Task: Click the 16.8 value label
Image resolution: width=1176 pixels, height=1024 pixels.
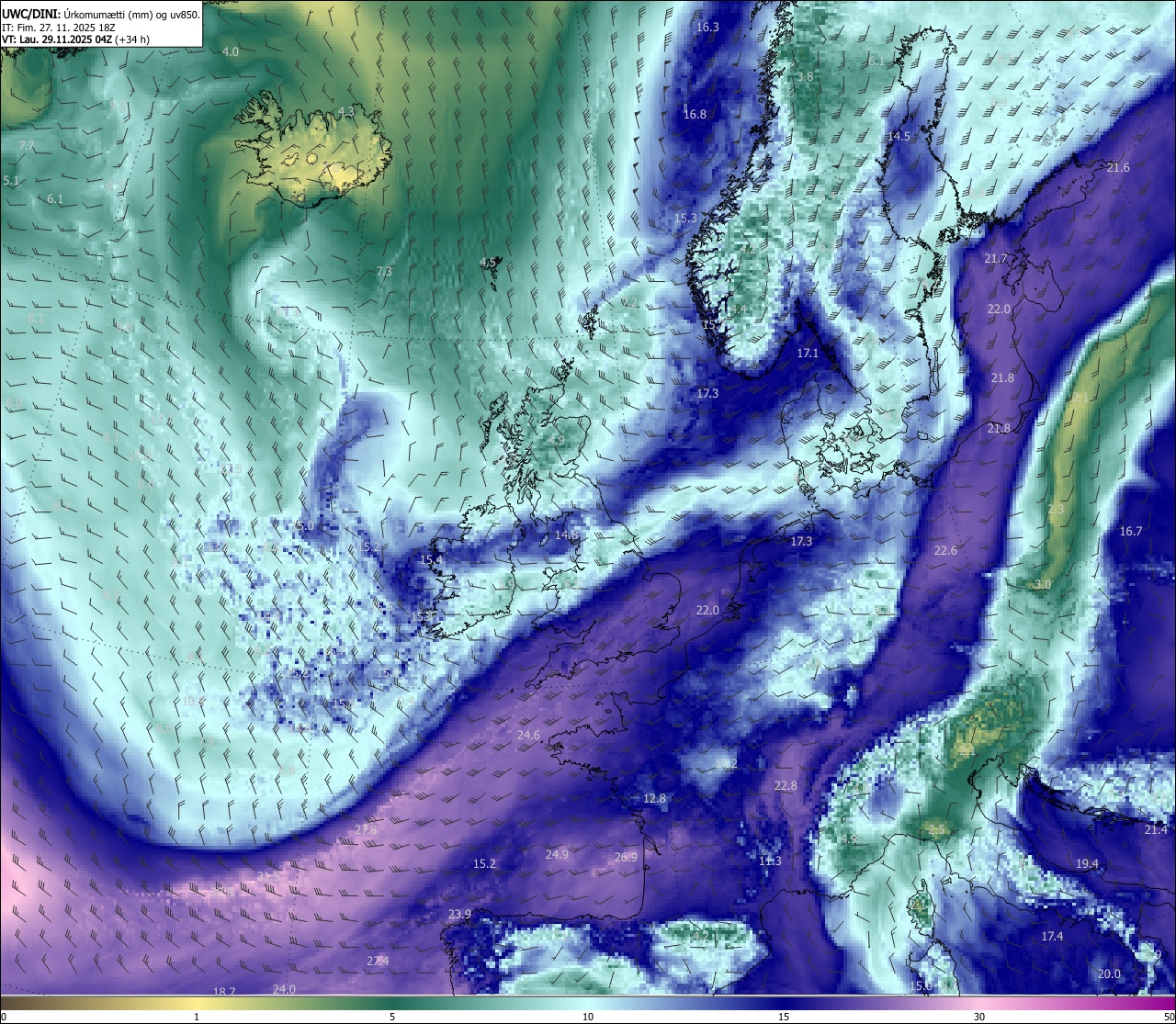Action: coord(695,115)
